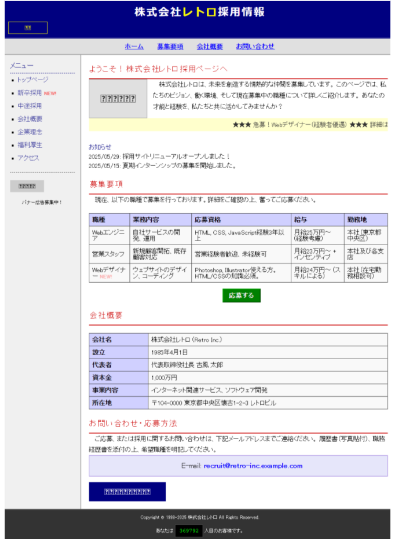Image resolution: width=396 pixels, height=539 pixels.
Task: Click the green visitor counter in footer
Action: tap(189, 531)
